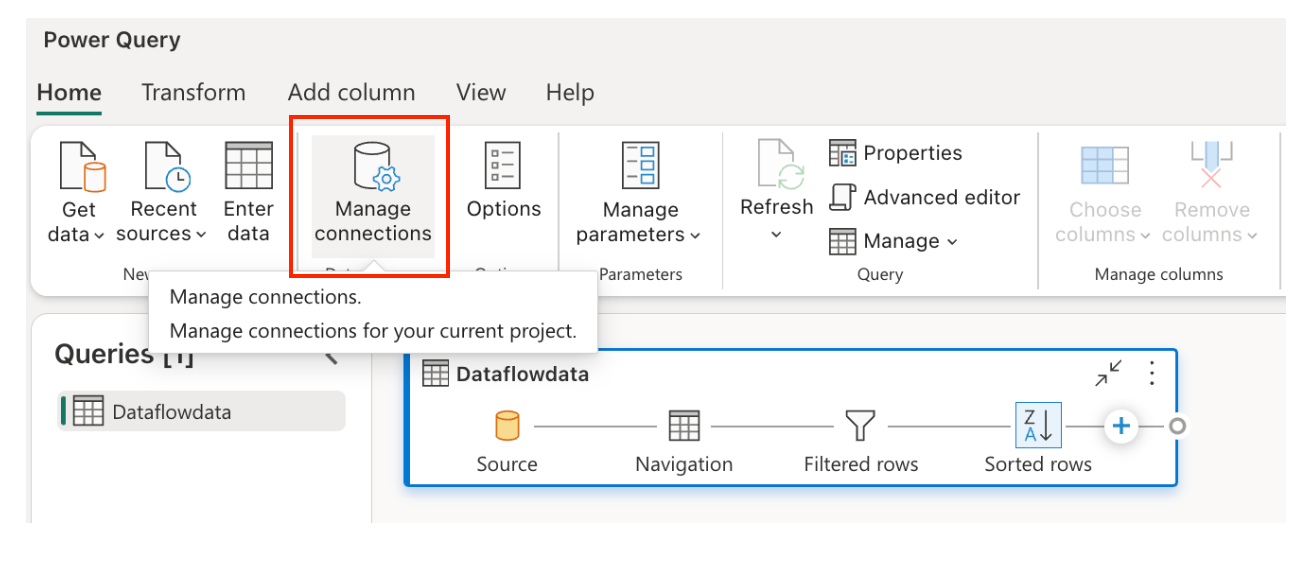Click the Enter data table icon
Image resolution: width=1308 pixels, height=568 pixels.
pos(248,165)
